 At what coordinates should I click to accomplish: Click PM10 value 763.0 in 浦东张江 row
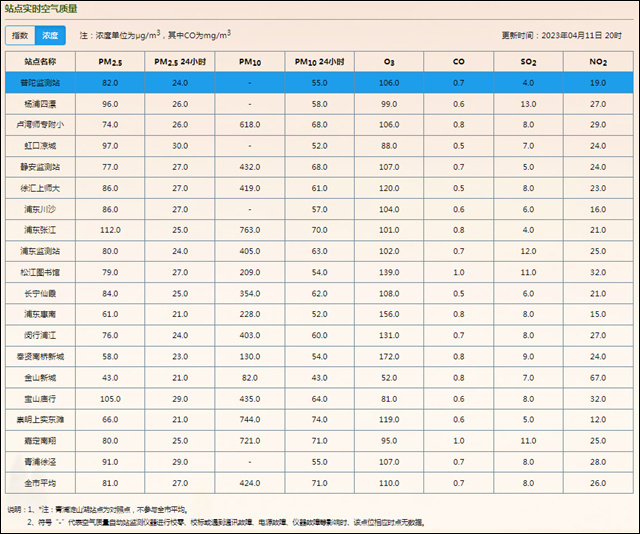click(x=250, y=230)
